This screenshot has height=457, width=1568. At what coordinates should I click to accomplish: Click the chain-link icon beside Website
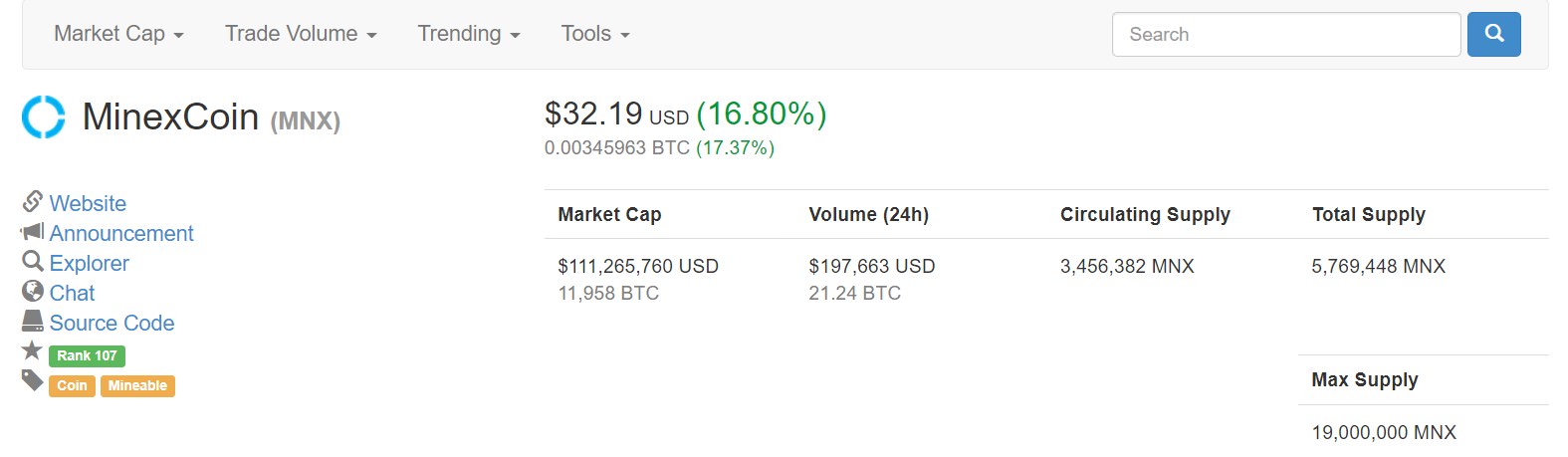point(32,202)
